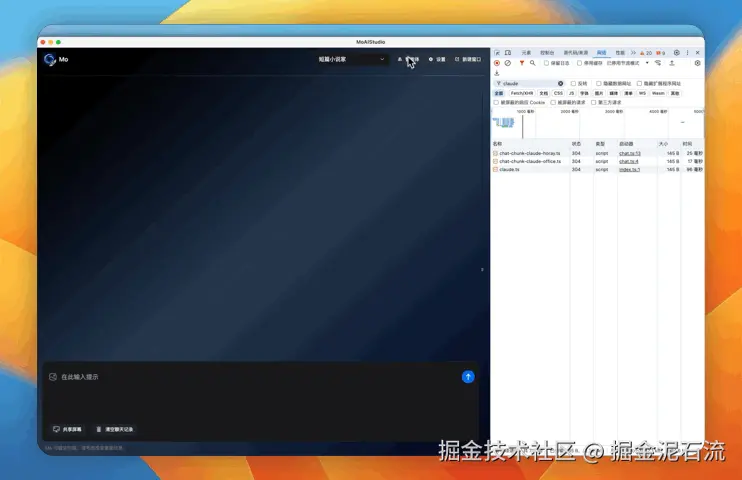Open index.ts initiator link for claude.ts

click(629, 169)
